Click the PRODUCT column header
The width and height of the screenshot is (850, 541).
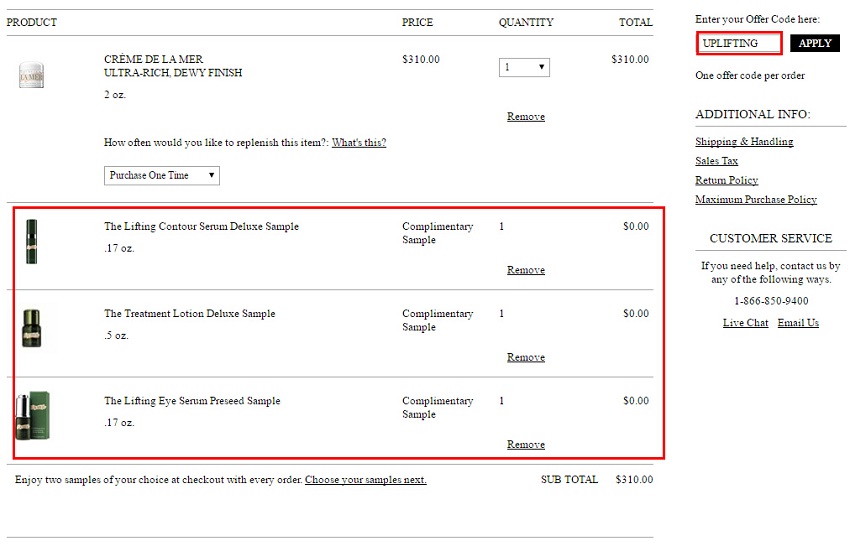click(31, 22)
